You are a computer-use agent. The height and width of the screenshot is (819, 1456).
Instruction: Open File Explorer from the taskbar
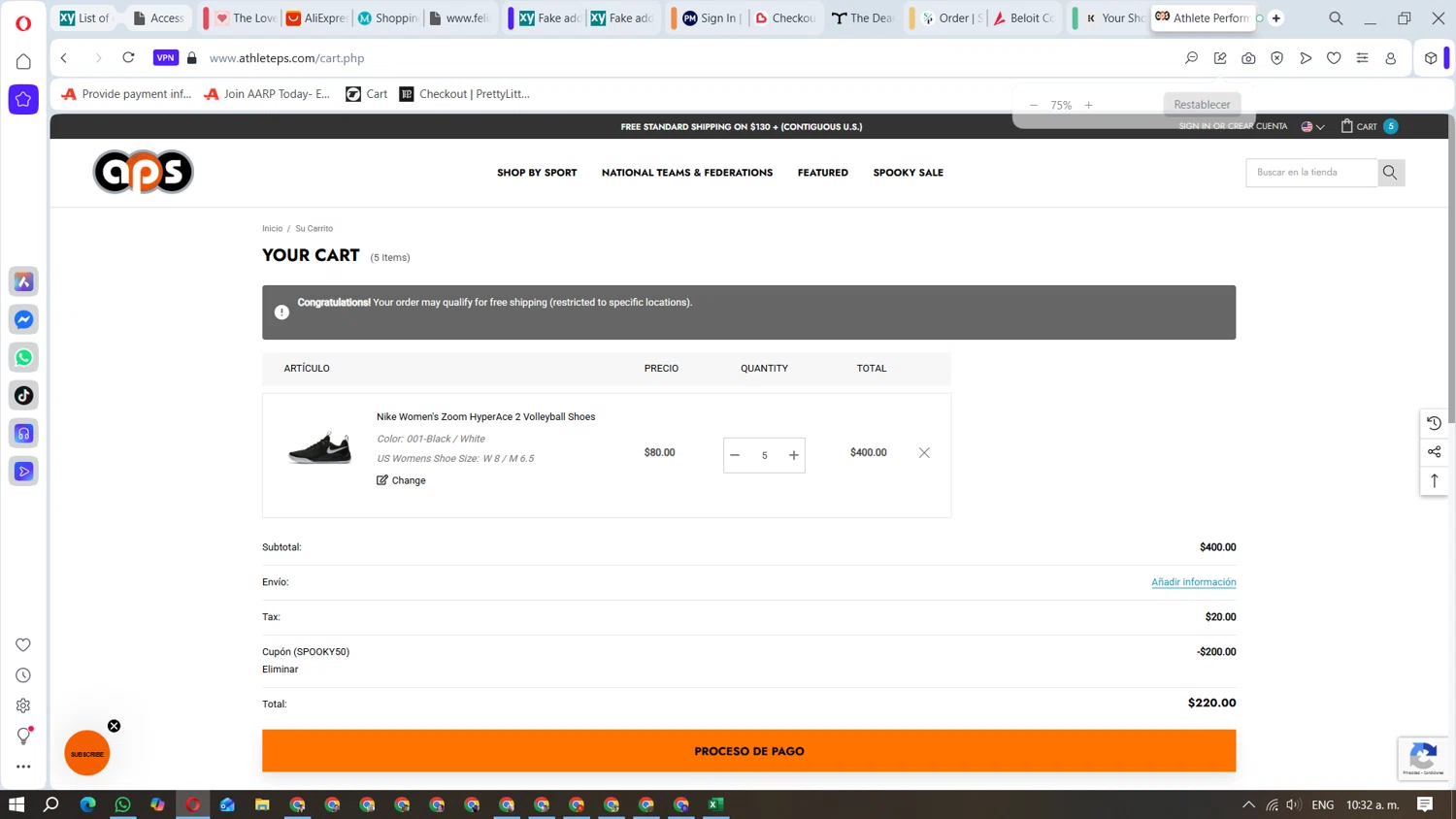pyautogui.click(x=262, y=804)
